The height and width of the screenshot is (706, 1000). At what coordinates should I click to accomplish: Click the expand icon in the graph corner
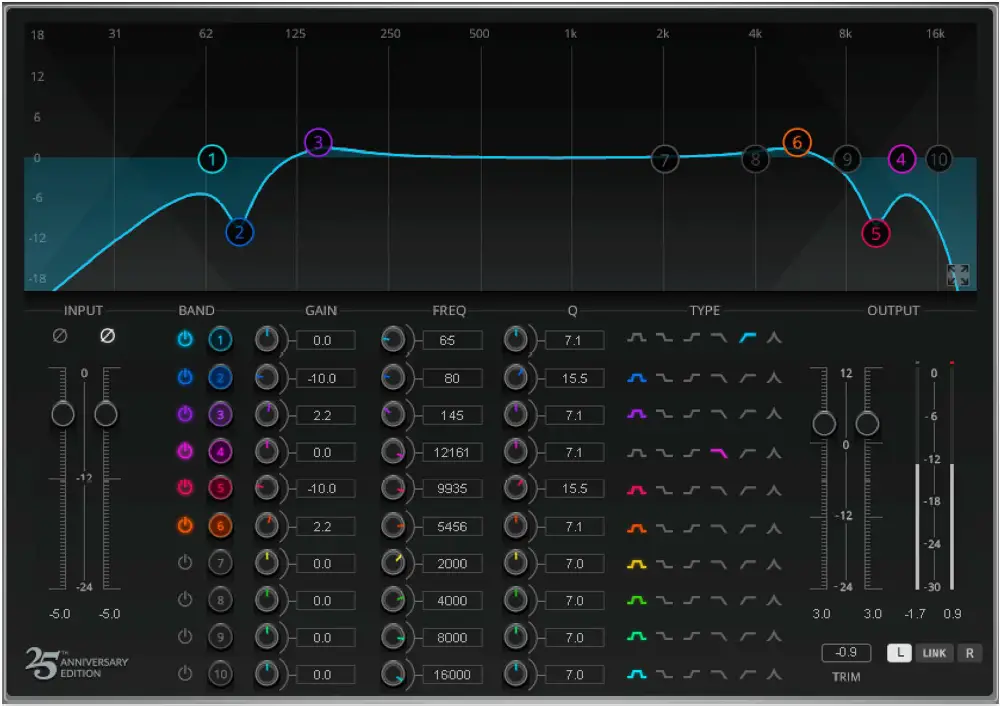(x=959, y=276)
